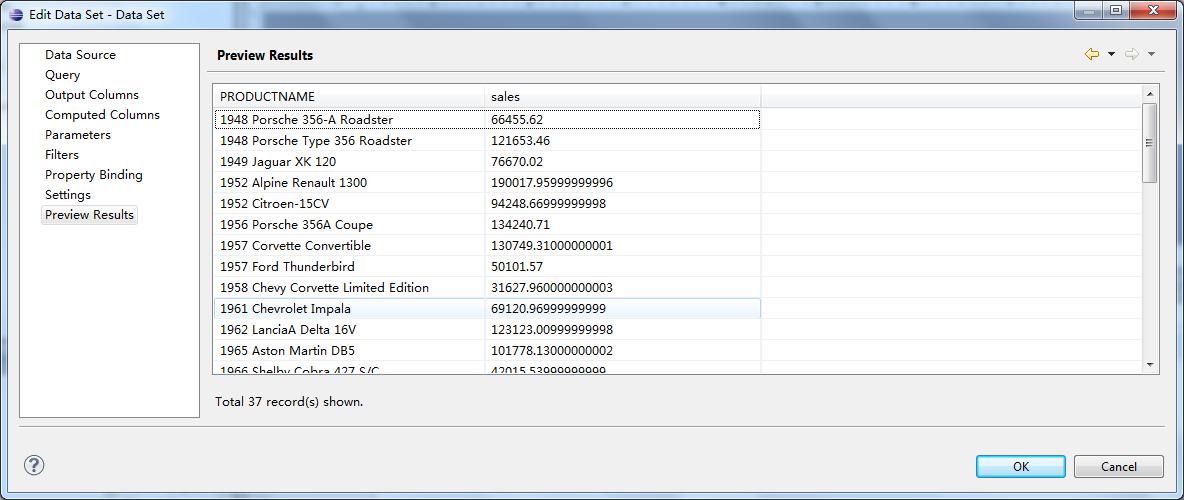Click the table scrollbar up arrow

1149,94
